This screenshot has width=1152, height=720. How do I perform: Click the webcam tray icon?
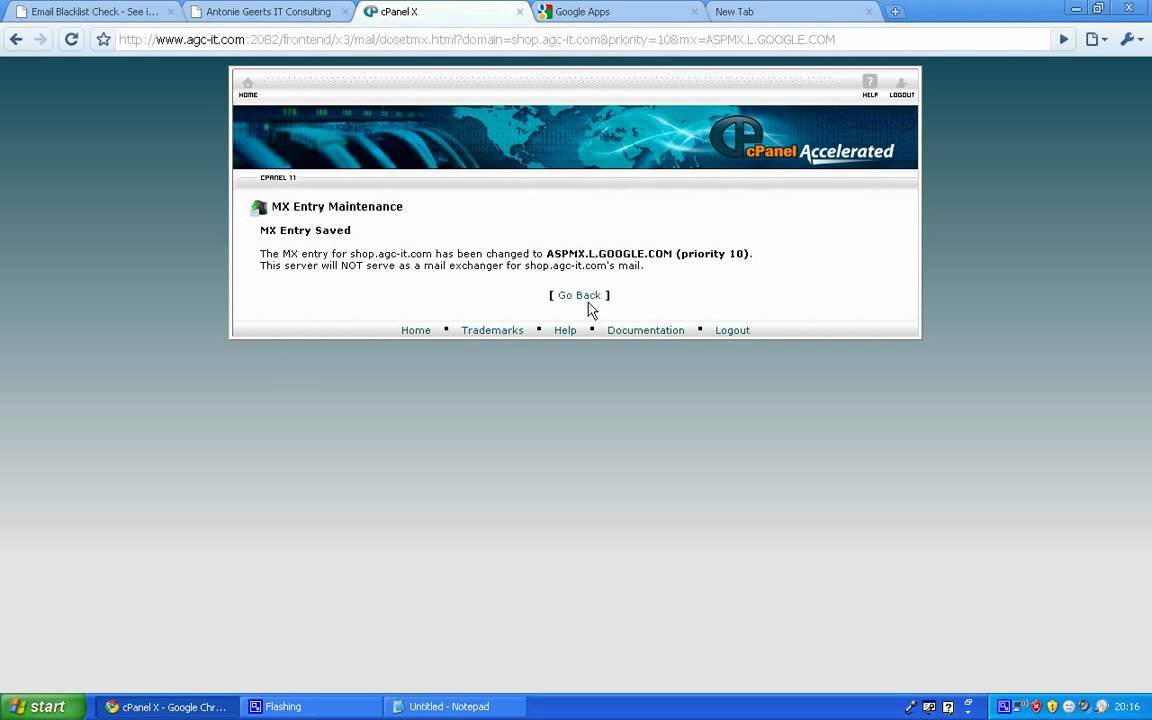coord(1084,707)
